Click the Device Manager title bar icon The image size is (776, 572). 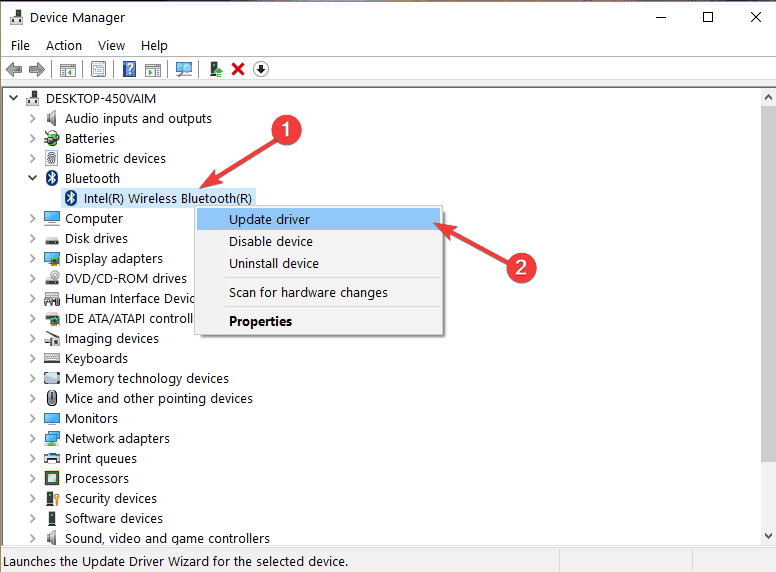click(x=16, y=17)
